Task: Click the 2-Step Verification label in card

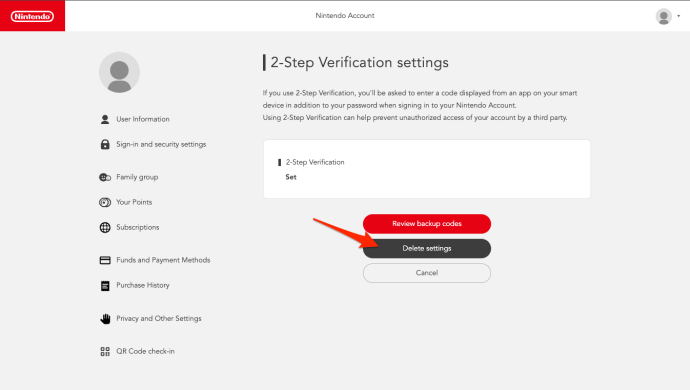Action: pos(315,162)
